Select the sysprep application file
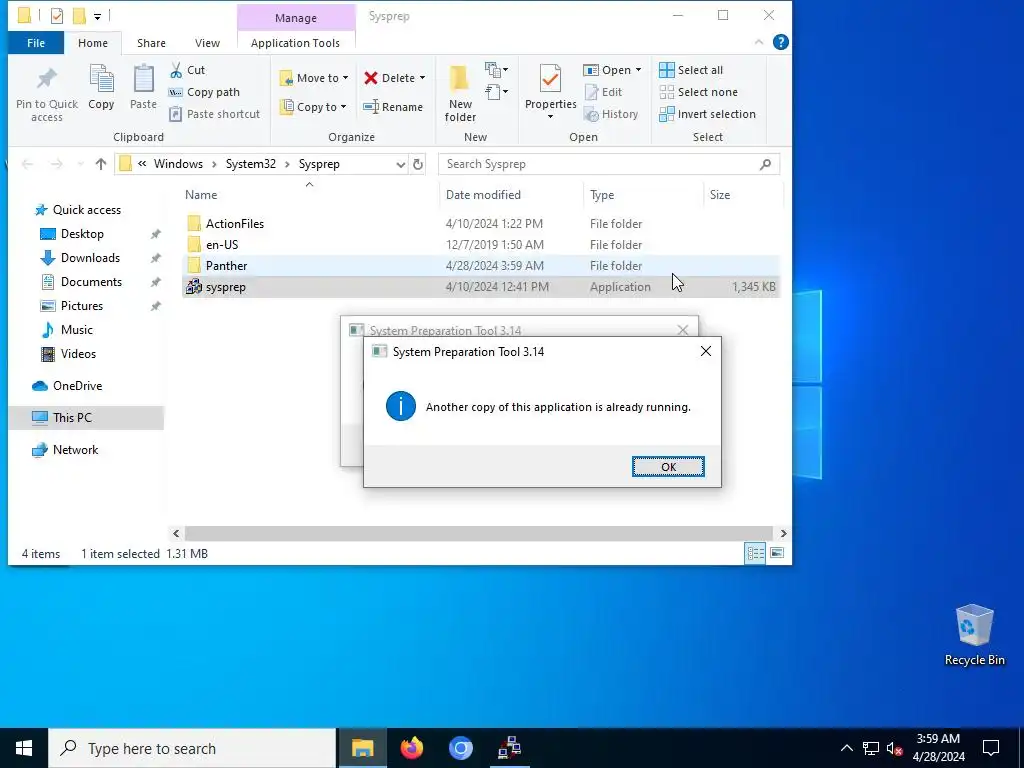 tap(479, 287)
